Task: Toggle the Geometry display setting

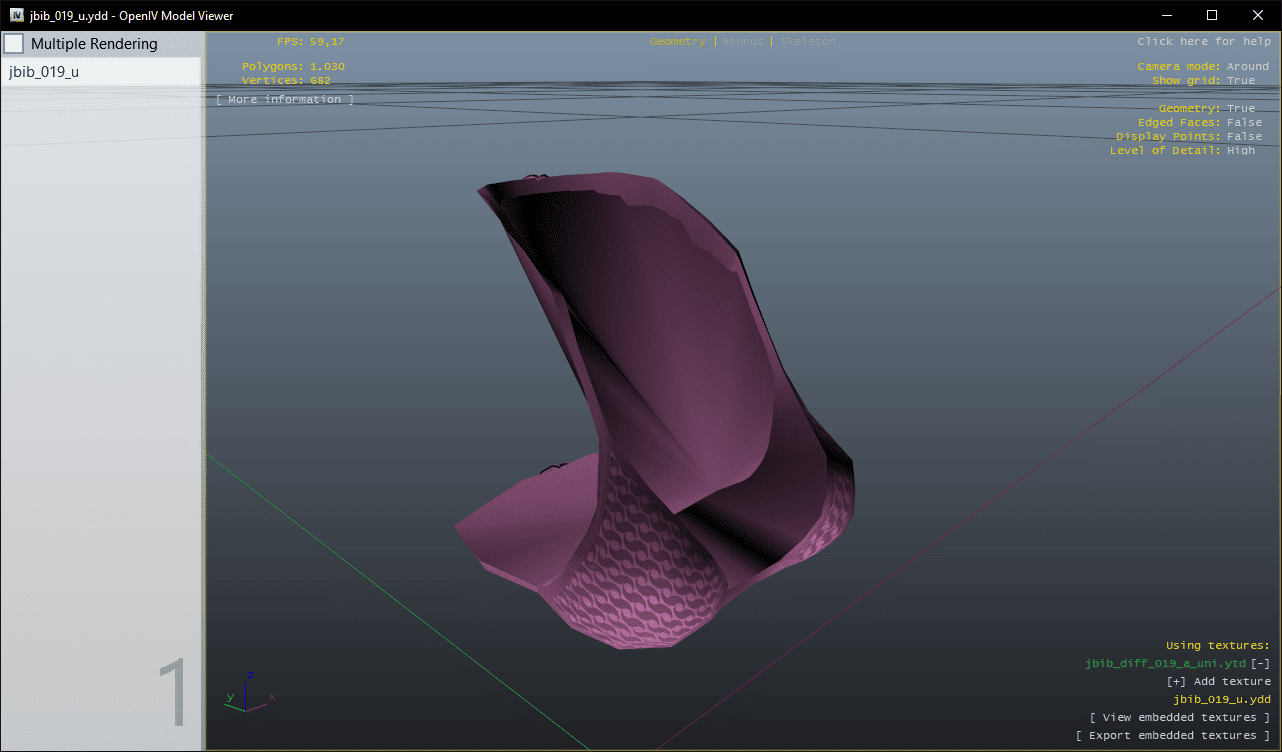Action: (1240, 109)
